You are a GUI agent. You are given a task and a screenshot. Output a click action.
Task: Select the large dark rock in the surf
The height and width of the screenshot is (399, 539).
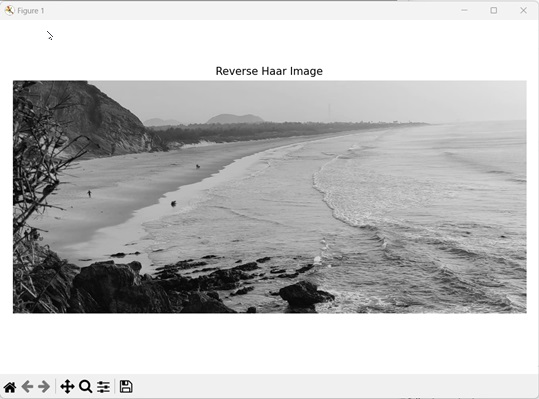coord(305,296)
